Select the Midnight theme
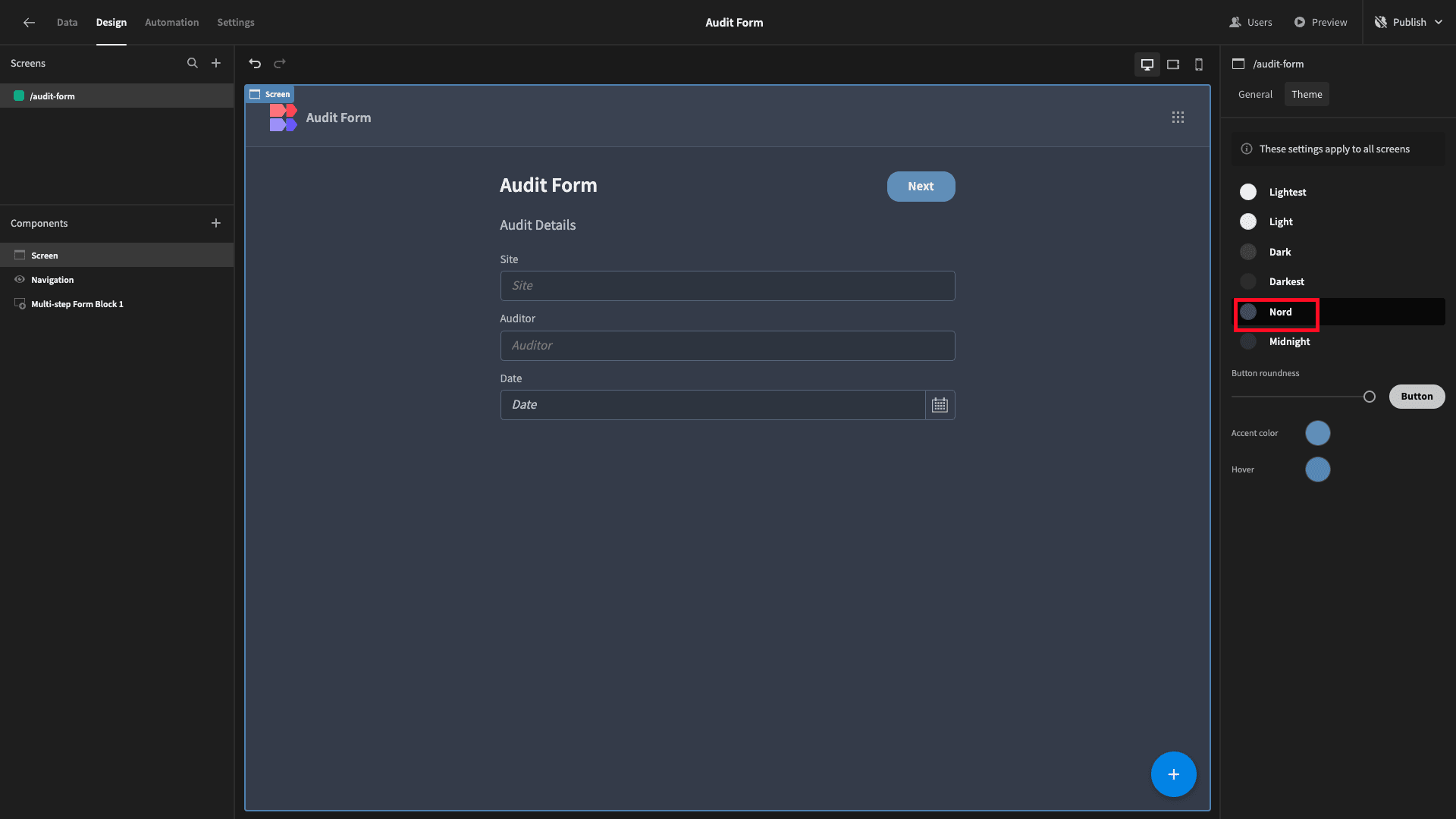Viewport: 1456px width, 819px height. click(1338, 341)
